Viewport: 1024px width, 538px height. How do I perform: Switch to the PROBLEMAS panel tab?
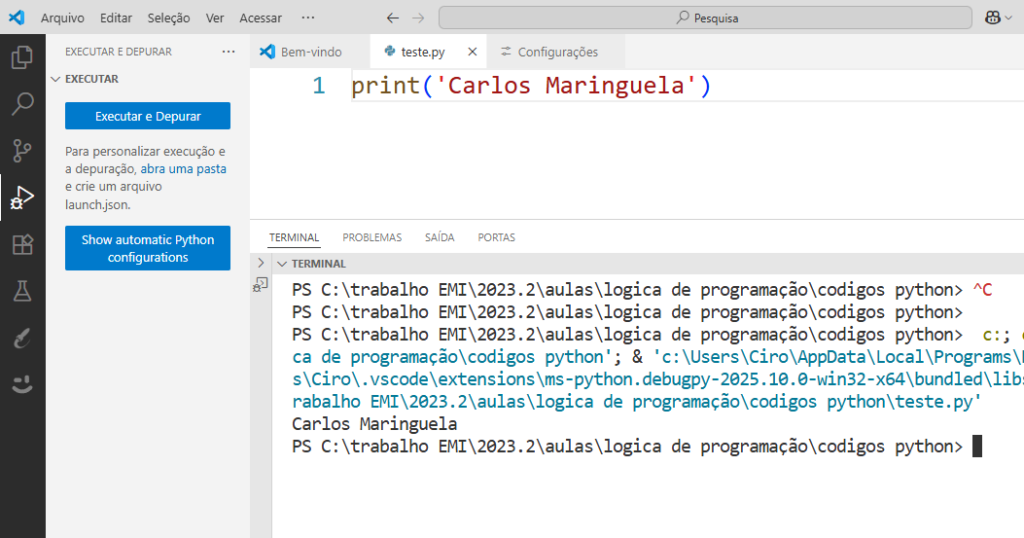[372, 238]
